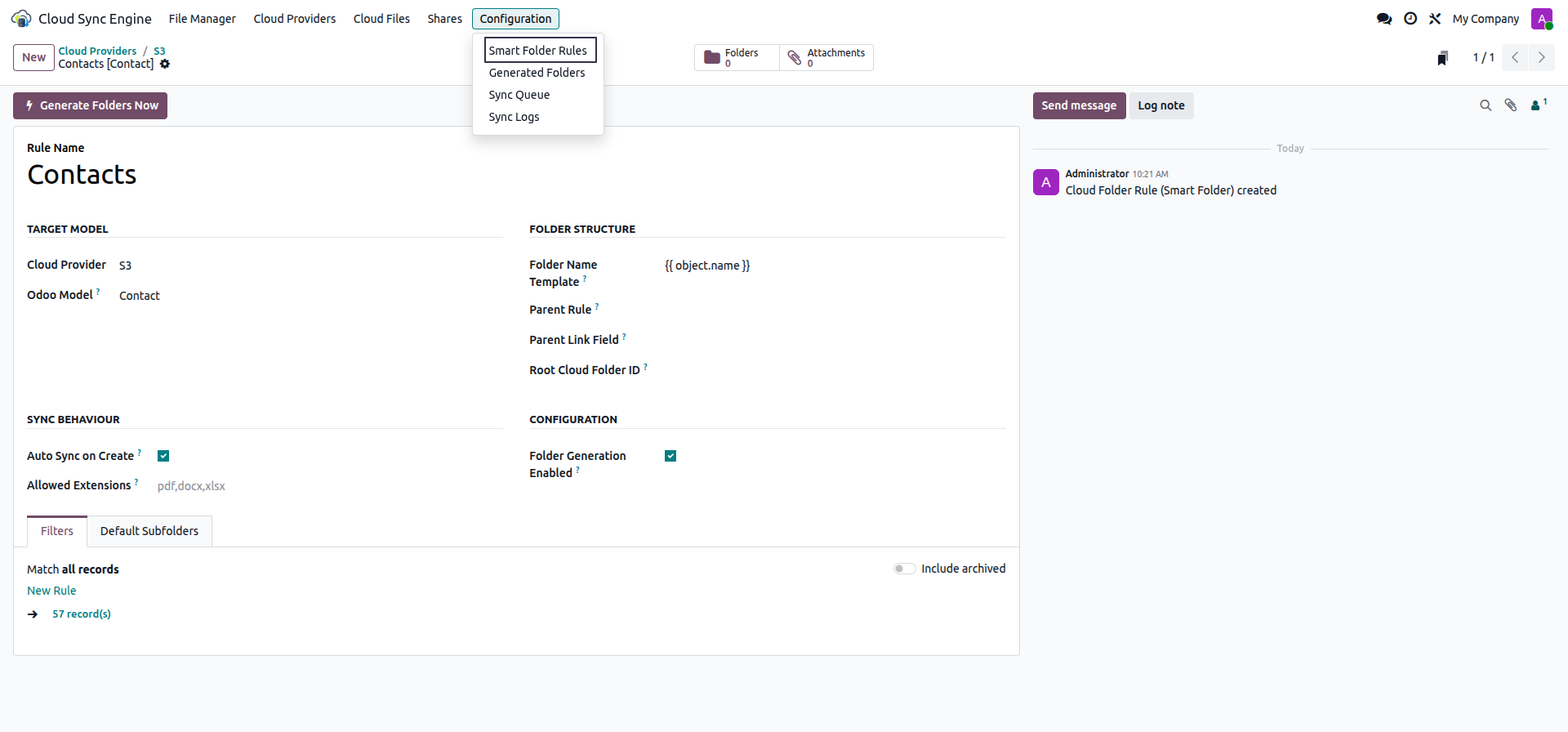Screen dimensions: 1568x732
Task: Show followers icon in chatter
Action: [x=1539, y=105]
